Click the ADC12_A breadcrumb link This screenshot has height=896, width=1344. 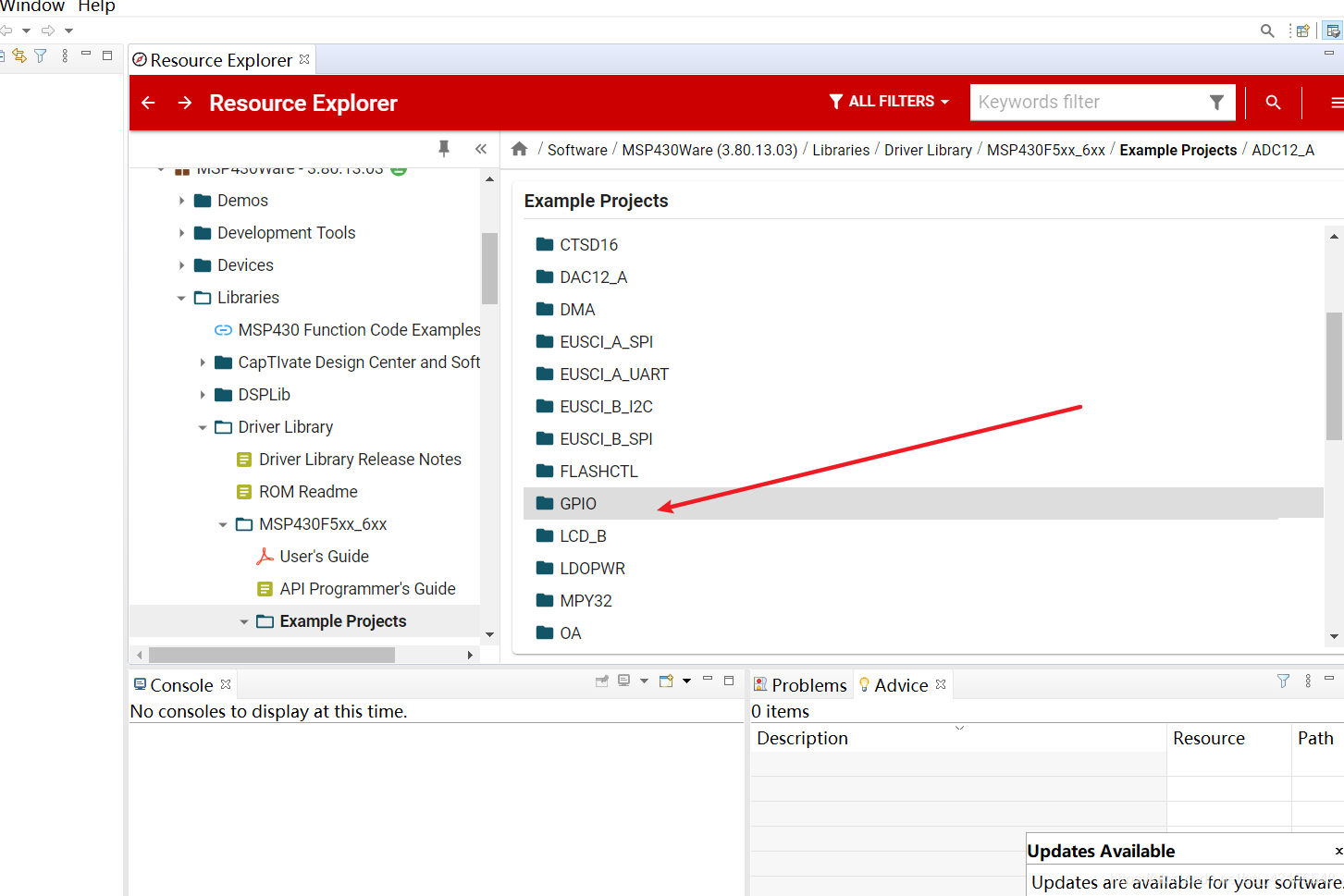[1283, 150]
